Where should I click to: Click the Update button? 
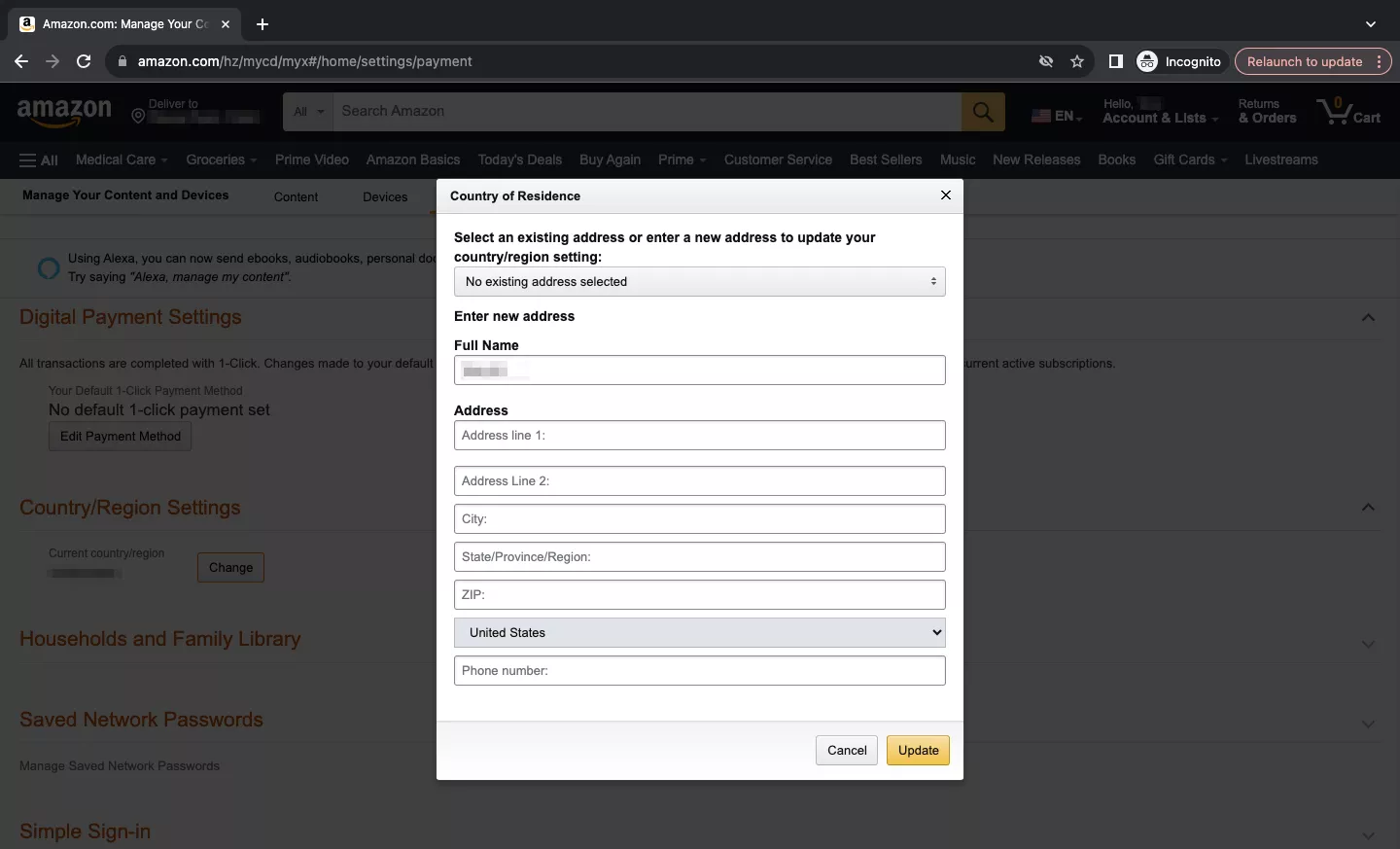[x=919, y=750]
